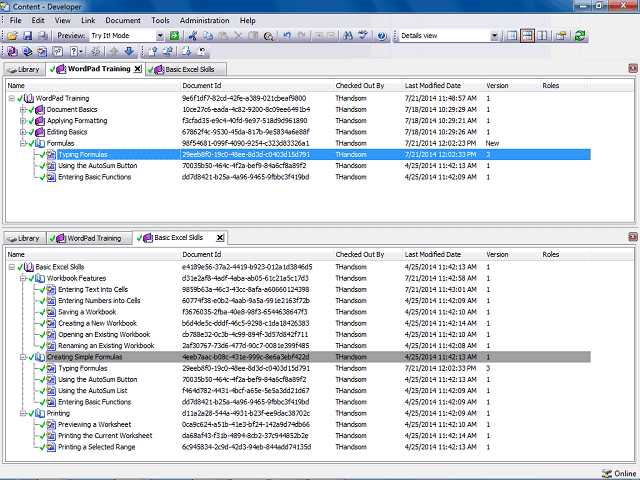Open the File menu
Viewport: 640px width, 480px height.
(x=16, y=20)
